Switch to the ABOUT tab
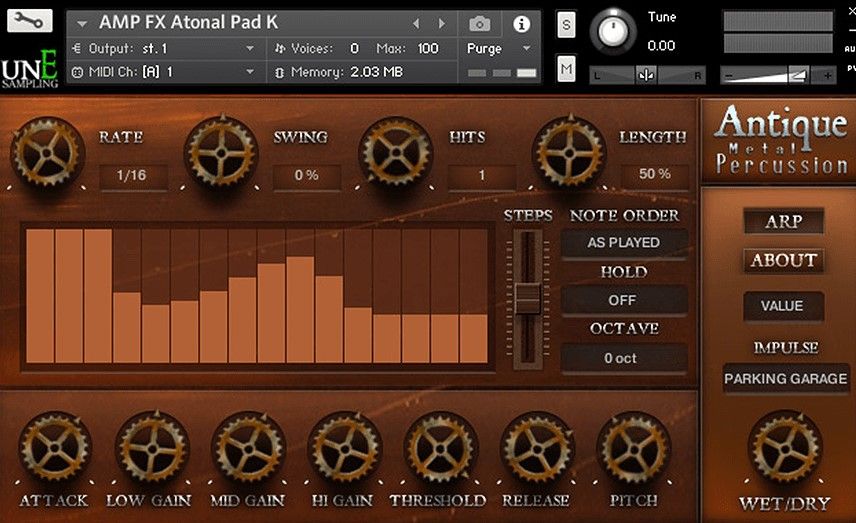 coord(783,260)
